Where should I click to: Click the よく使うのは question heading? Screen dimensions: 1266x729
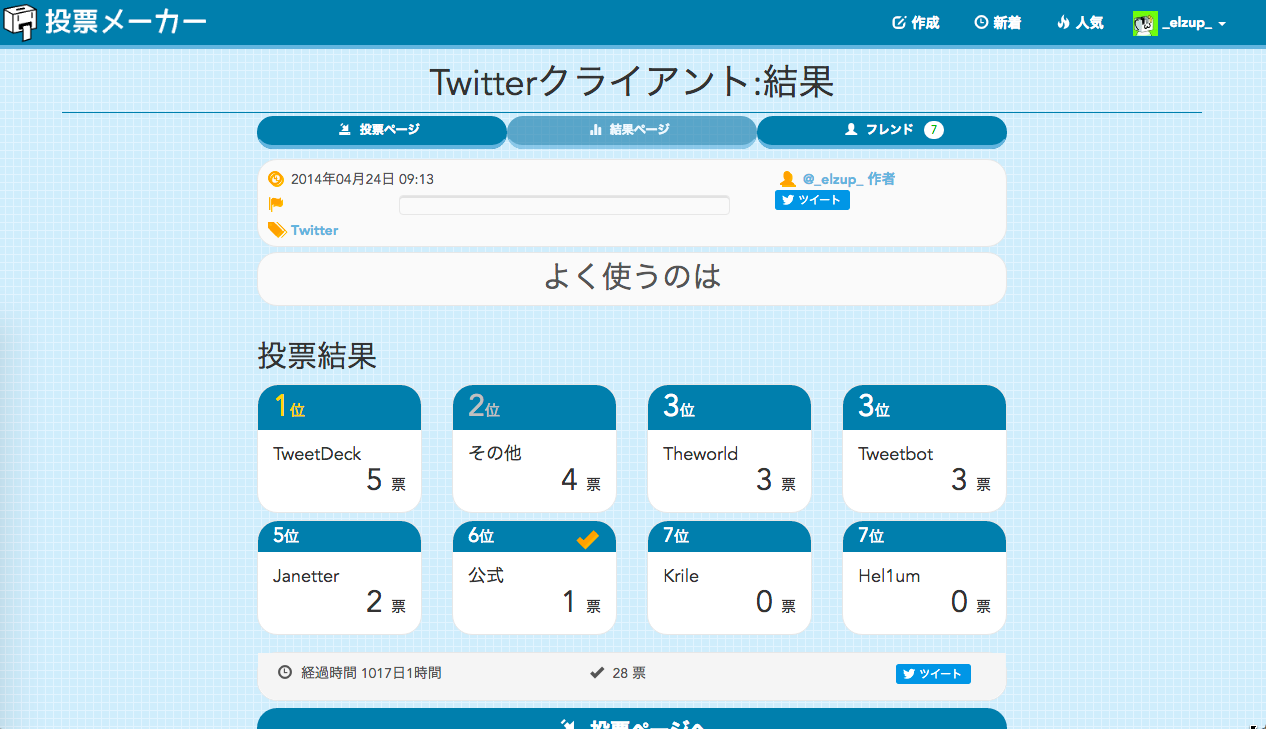632,277
